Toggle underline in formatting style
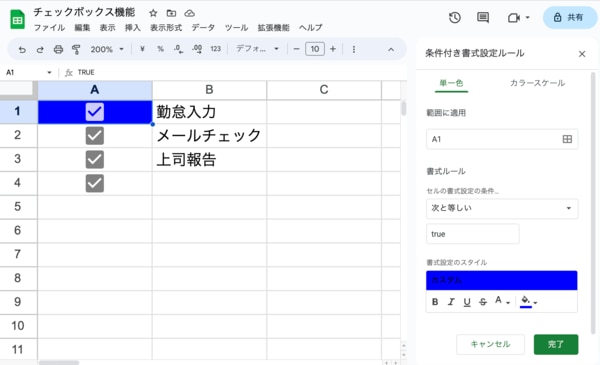The width and height of the screenshot is (600, 365). click(x=467, y=302)
